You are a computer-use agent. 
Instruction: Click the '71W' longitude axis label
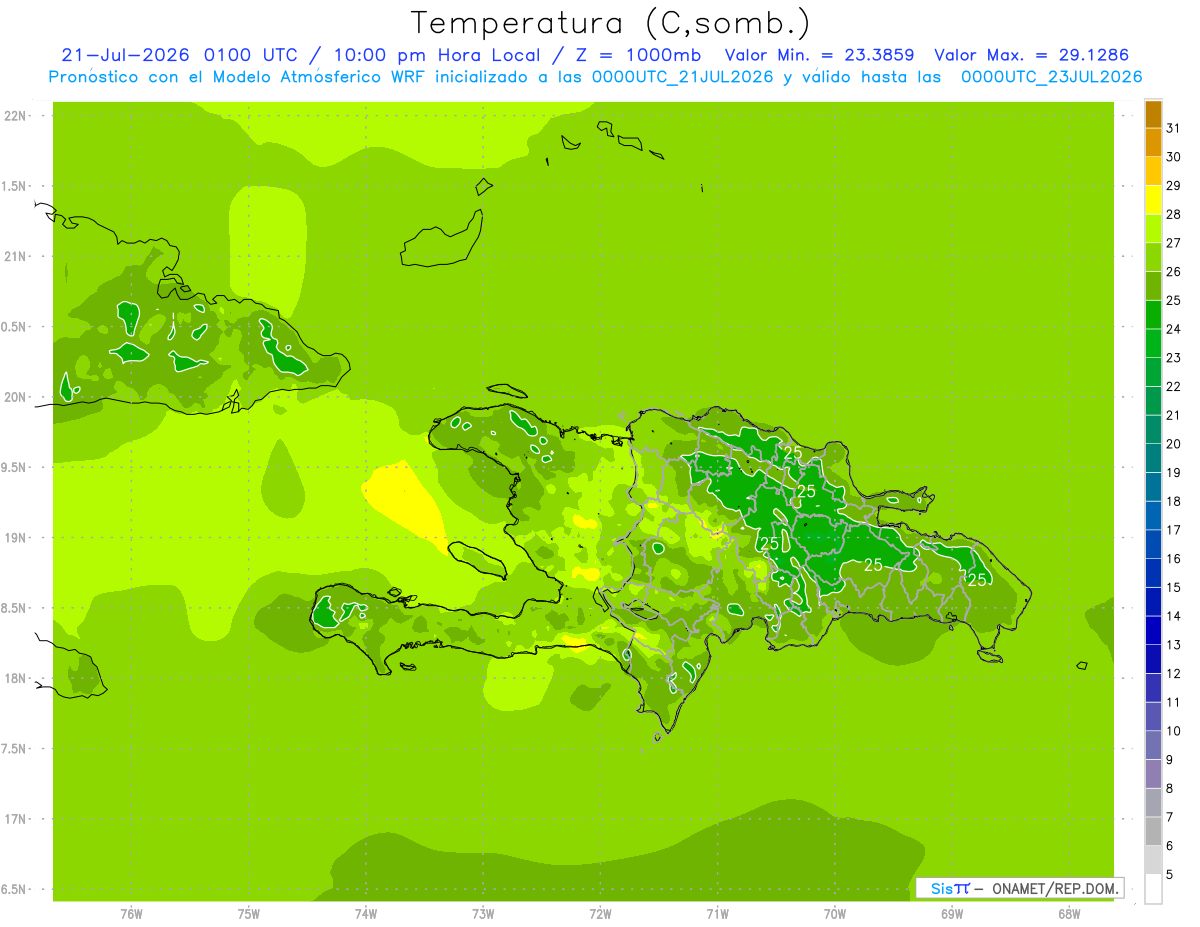click(x=717, y=914)
